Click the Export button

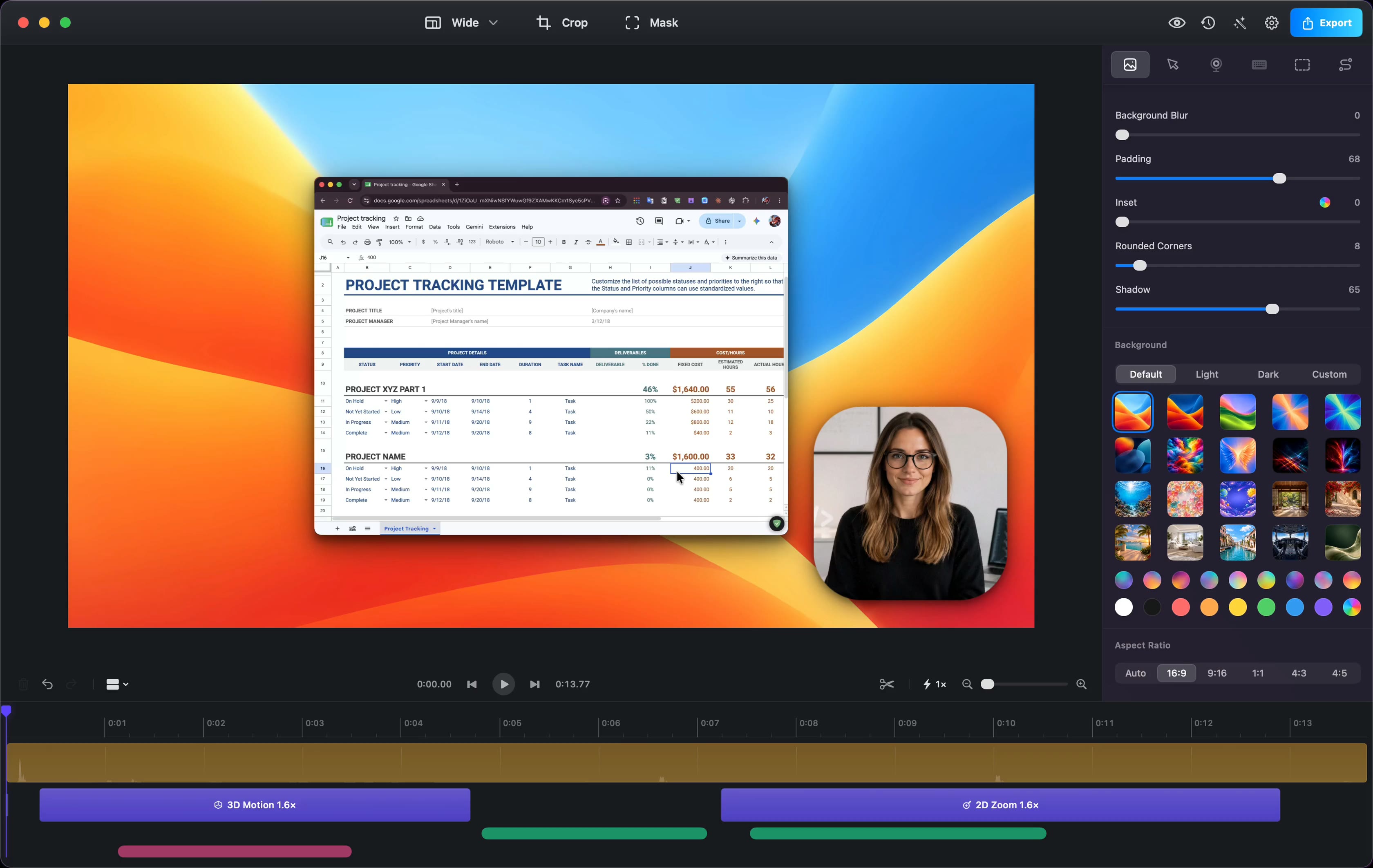(1326, 23)
